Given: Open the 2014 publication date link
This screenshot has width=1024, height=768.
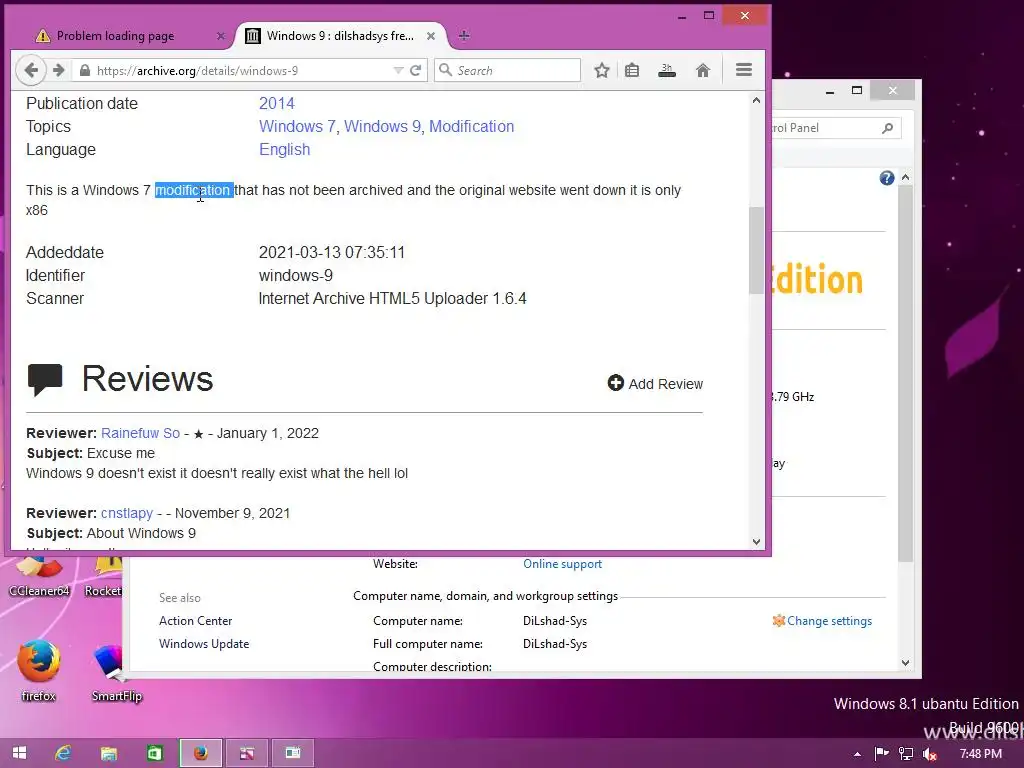Looking at the screenshot, I should 277,103.
